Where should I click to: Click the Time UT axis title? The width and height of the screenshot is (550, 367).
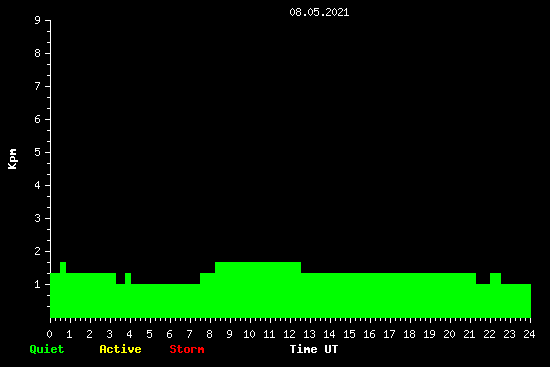pos(314,349)
